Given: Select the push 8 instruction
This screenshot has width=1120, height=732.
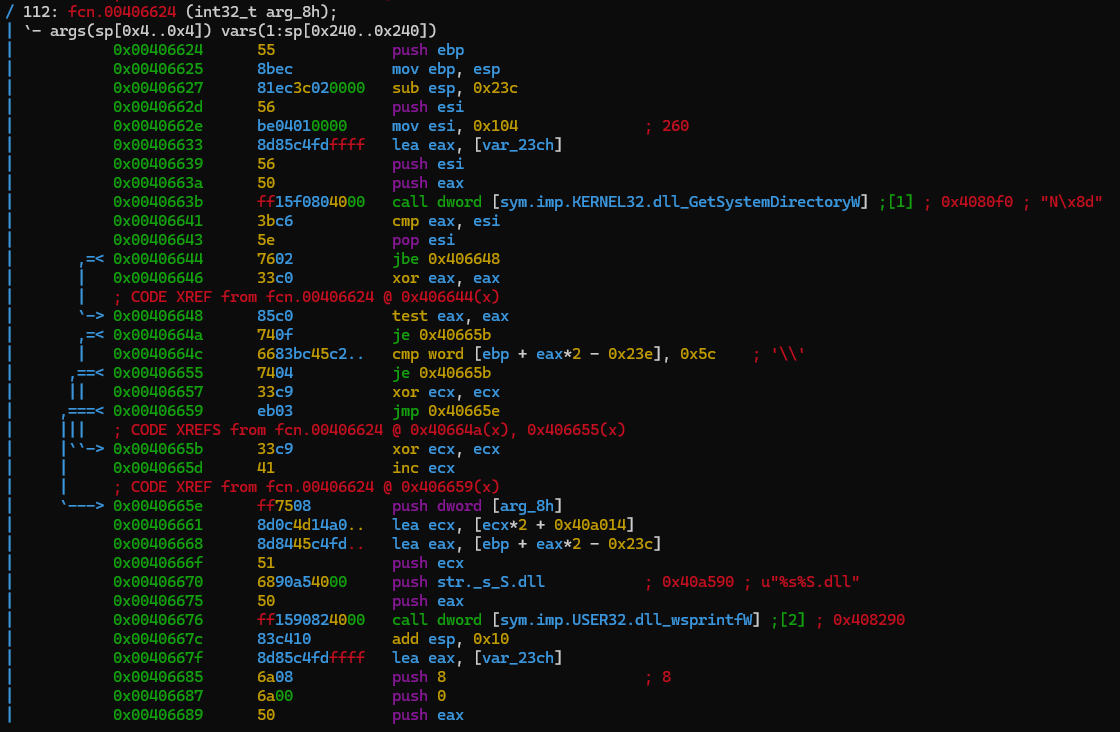Looking at the screenshot, I should coord(418,677).
